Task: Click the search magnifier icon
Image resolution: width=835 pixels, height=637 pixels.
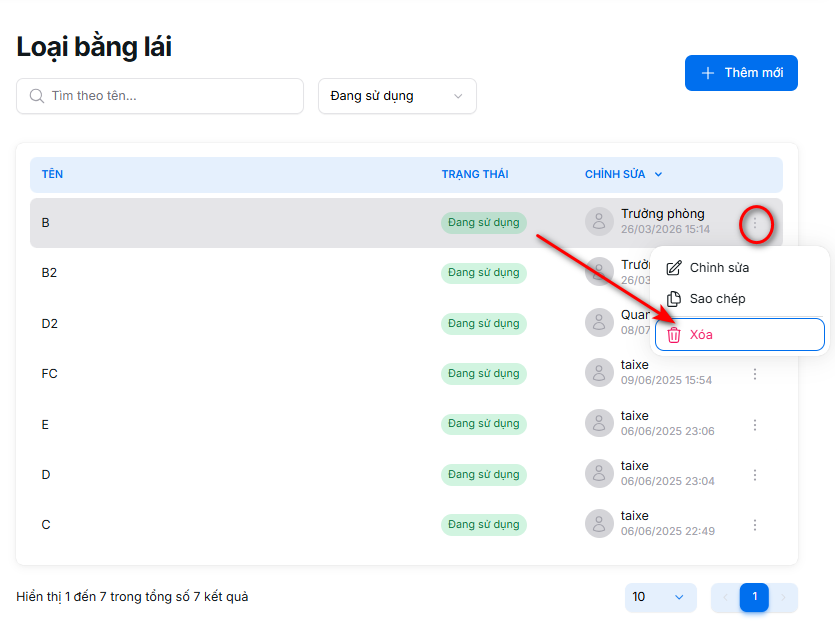Action: (37, 96)
